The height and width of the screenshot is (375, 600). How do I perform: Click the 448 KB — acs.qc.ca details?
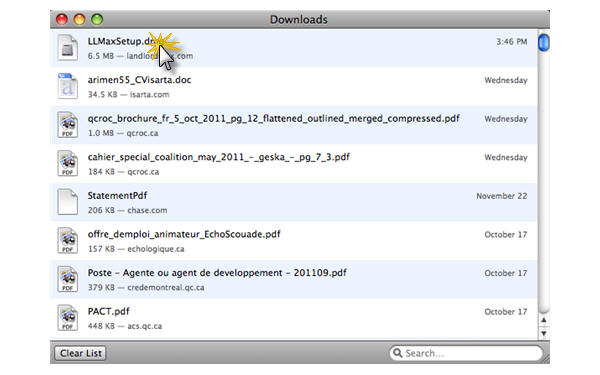click(125, 326)
